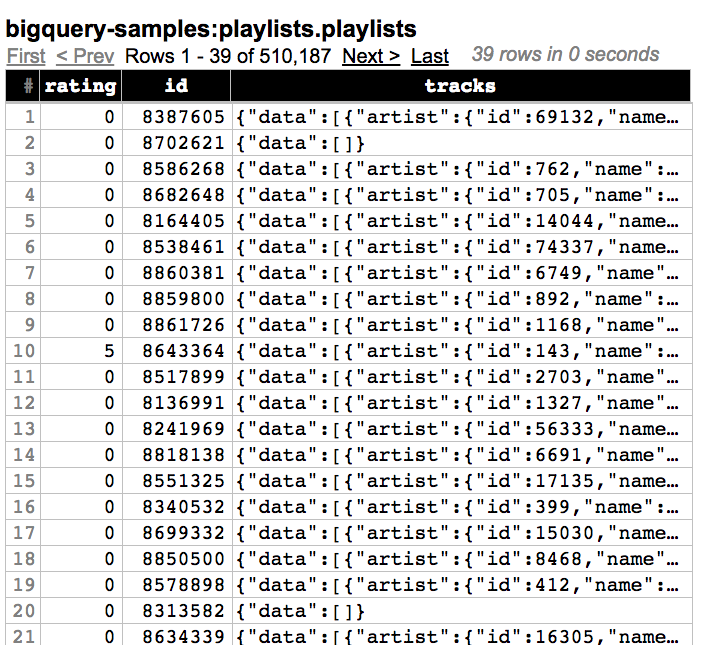This screenshot has width=717, height=645.
Task: Click tracks cell with artist id 8468
Action: click(x=460, y=559)
